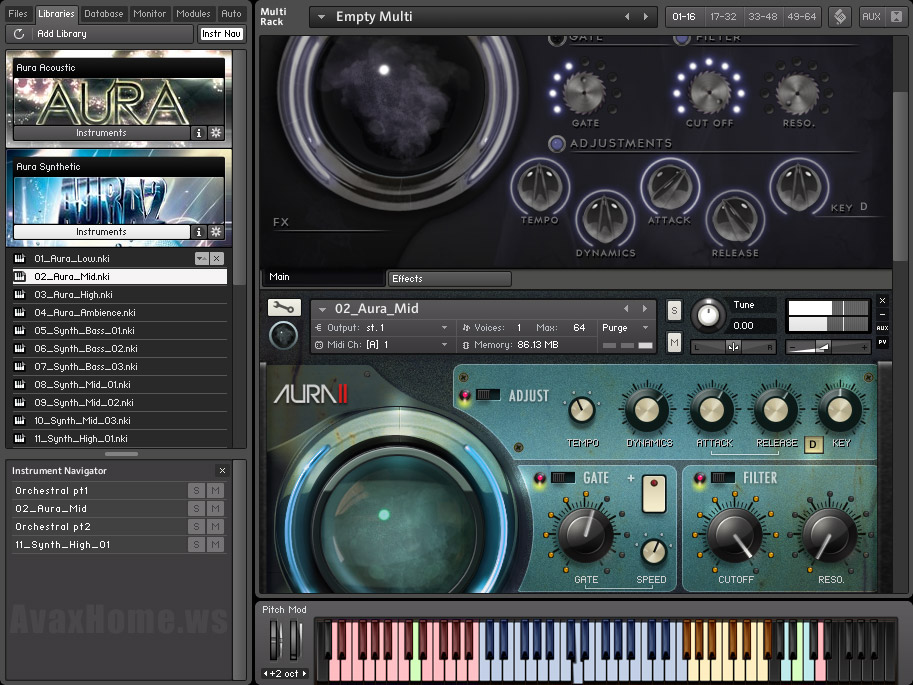Shift keyboard octave down arrow
Viewport: 913px width, 685px height.
tap(266, 673)
